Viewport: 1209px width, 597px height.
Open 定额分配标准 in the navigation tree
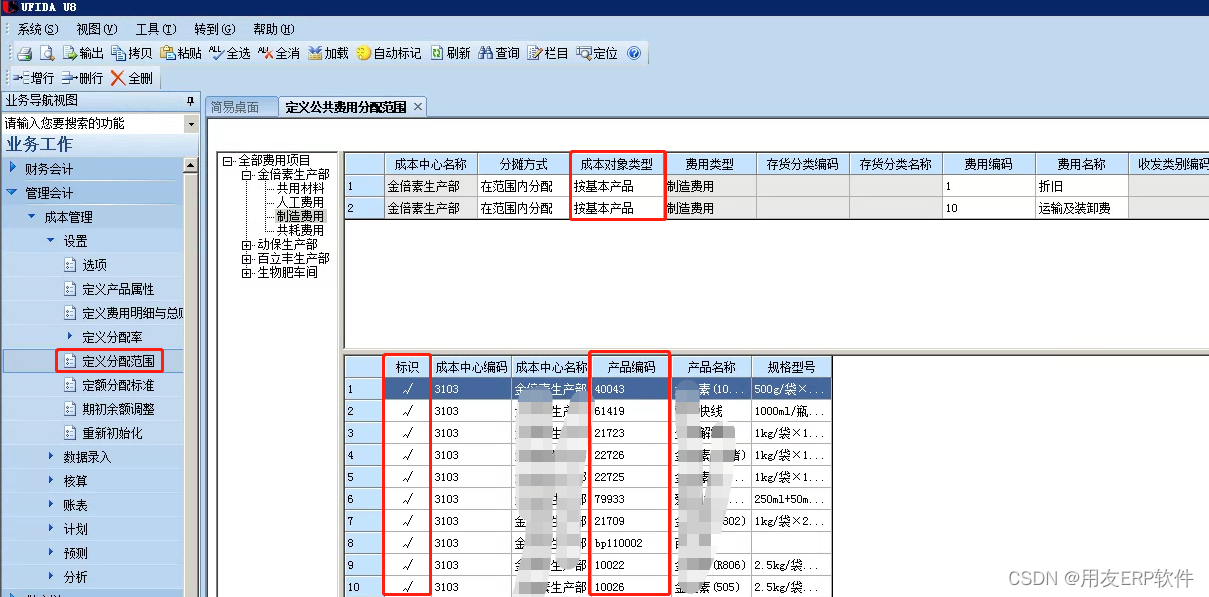(x=118, y=385)
